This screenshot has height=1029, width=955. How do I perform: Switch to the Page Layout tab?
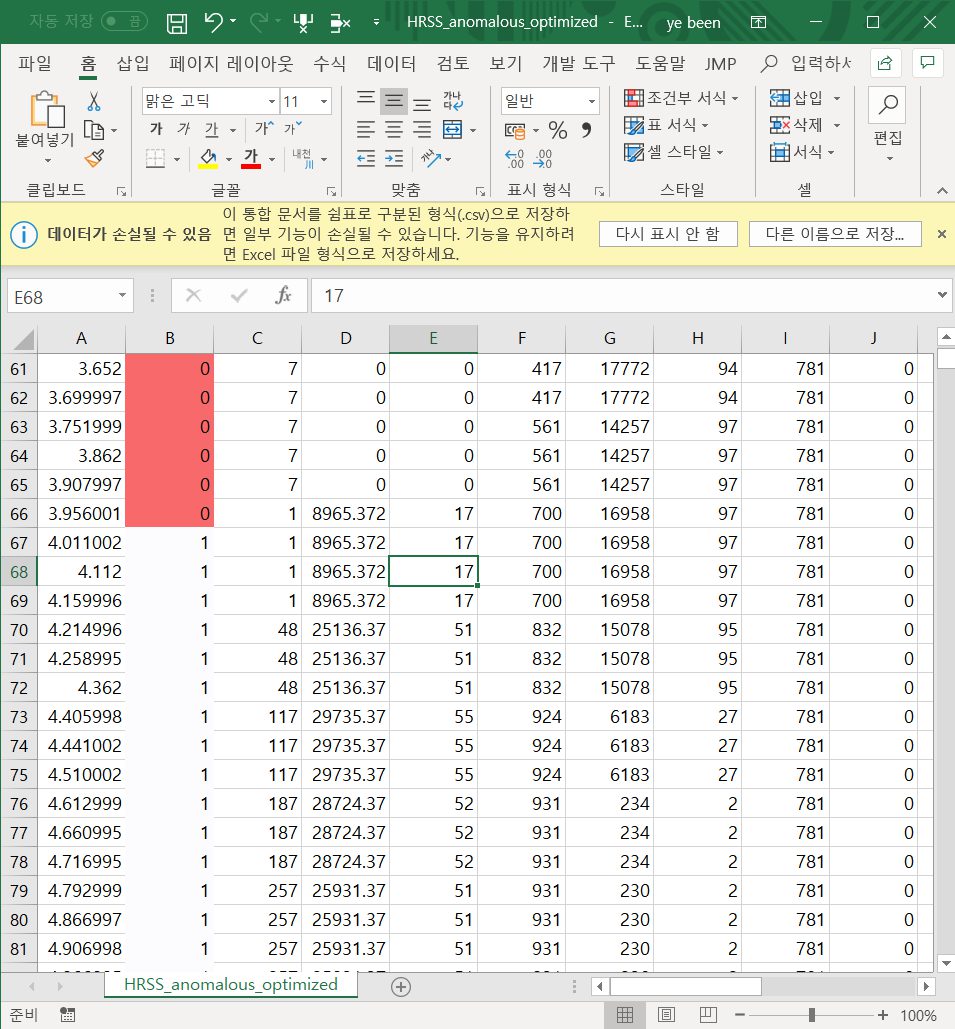[x=231, y=63]
